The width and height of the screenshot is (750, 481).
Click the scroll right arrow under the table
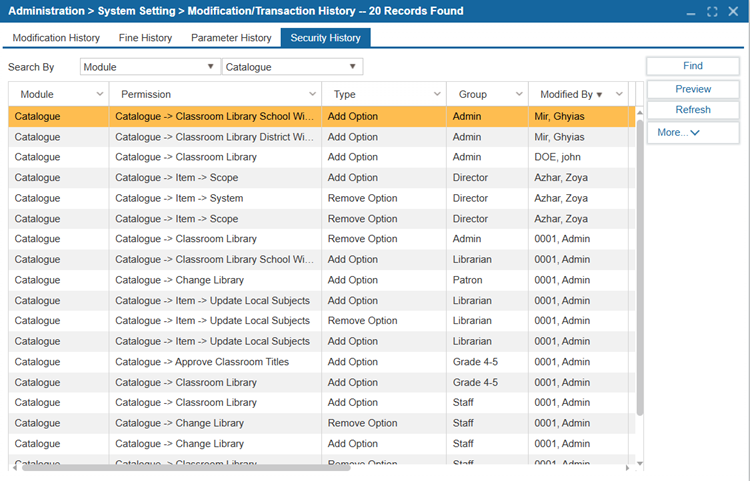pyautogui.click(x=627, y=468)
